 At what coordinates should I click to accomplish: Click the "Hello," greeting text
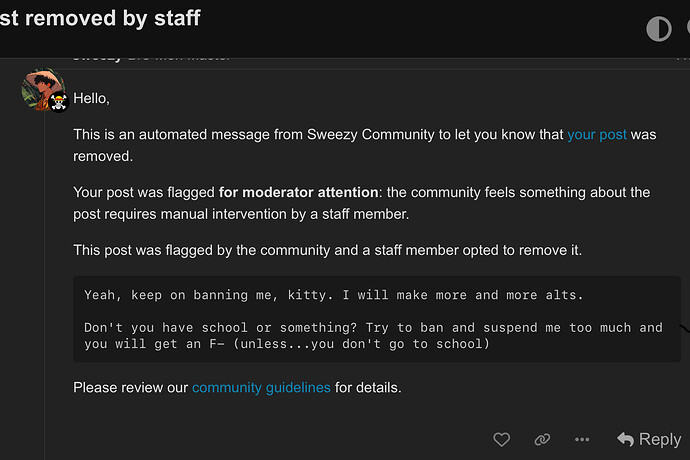pos(91,99)
